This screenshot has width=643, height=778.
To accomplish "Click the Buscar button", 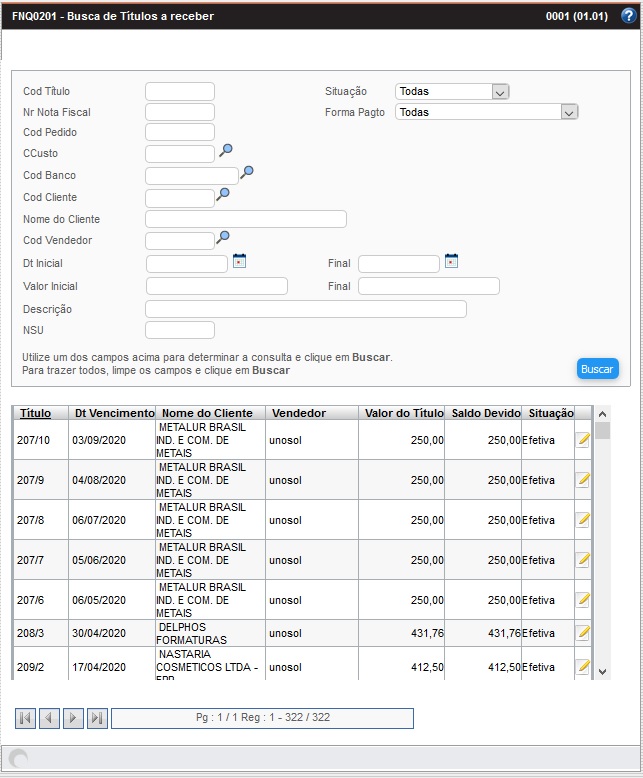I will coord(597,369).
